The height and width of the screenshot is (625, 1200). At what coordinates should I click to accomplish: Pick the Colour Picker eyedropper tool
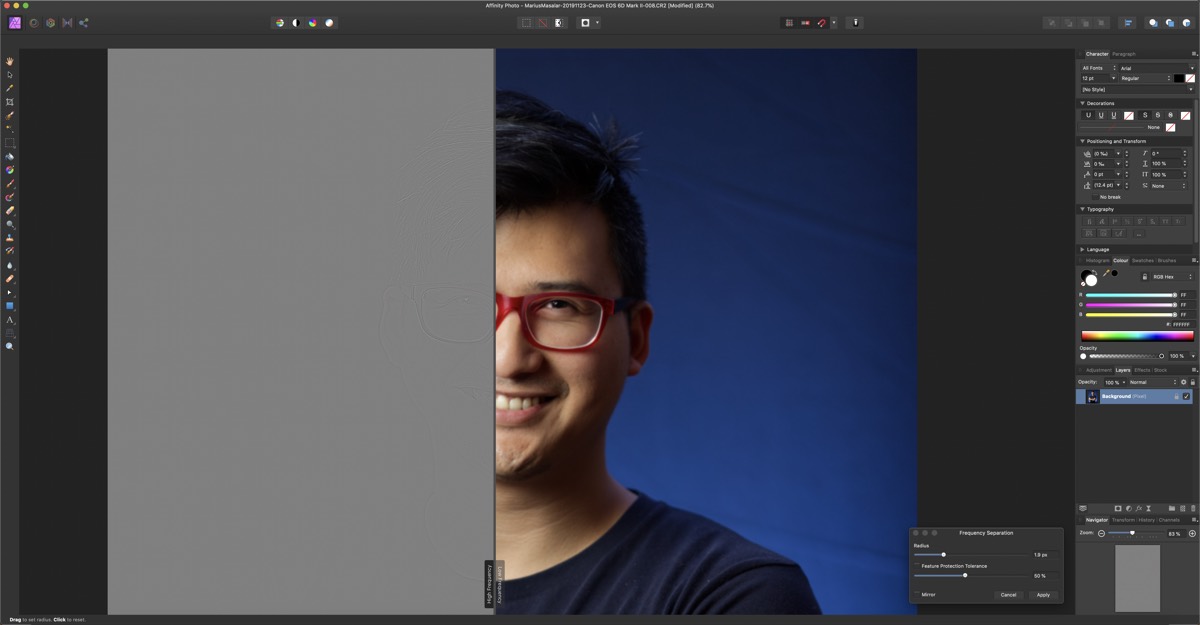pyautogui.click(x=10, y=88)
